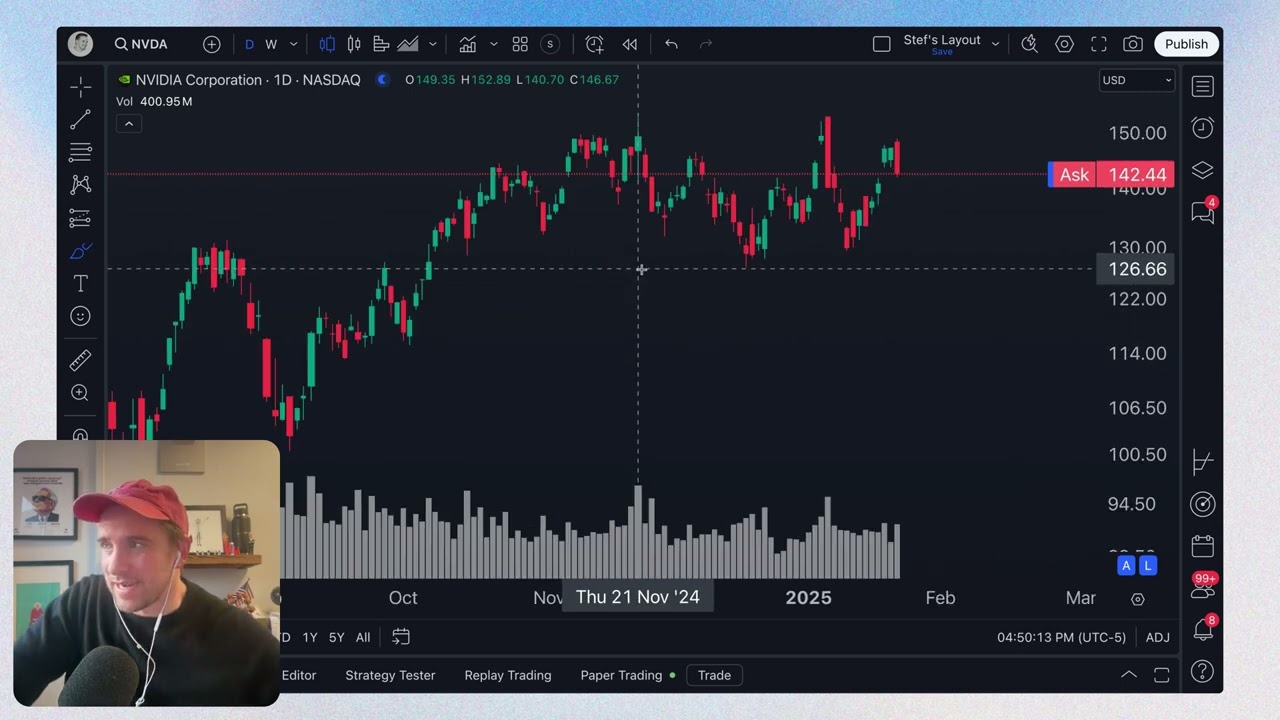Open the price scale settings gear
Viewport: 1280px width, 720px height.
(1138, 599)
